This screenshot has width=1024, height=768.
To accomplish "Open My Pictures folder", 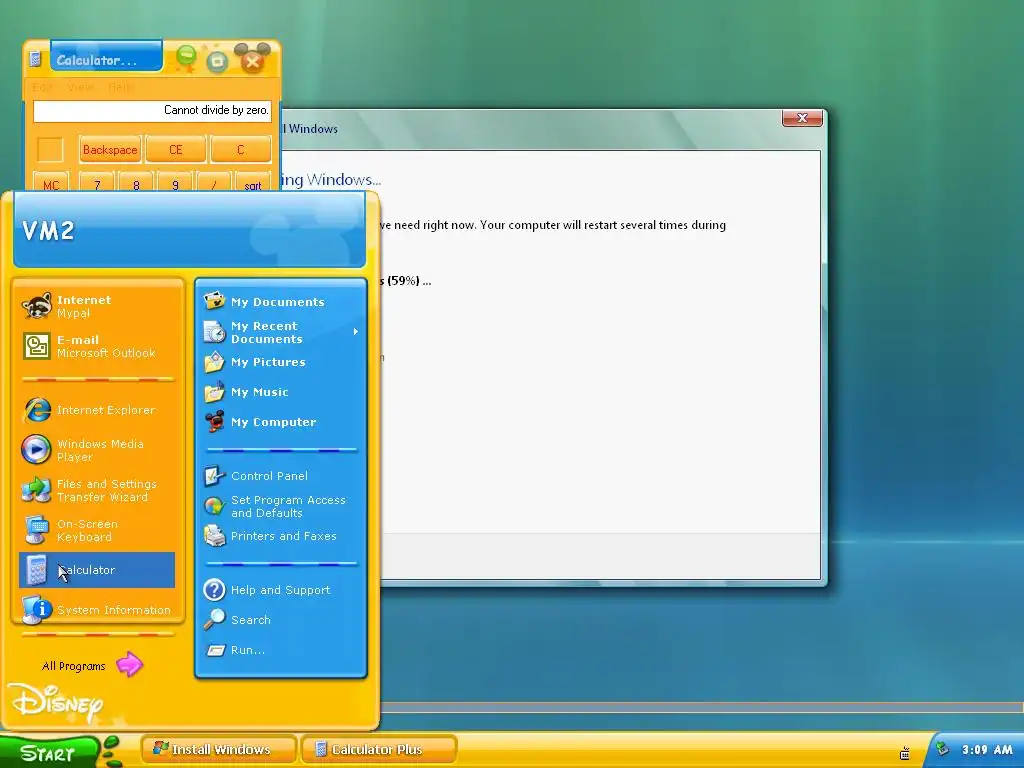I will pos(281,362).
